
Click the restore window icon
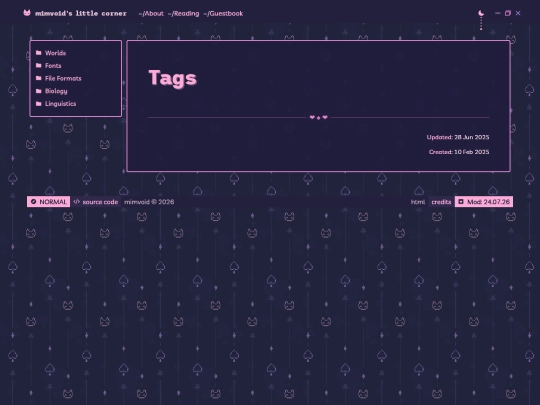click(x=508, y=13)
